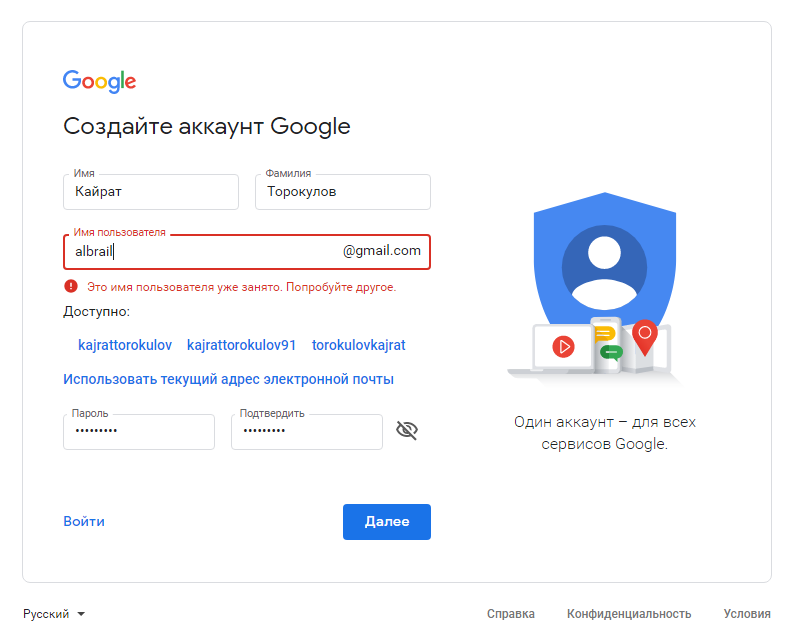Choose suggested username kajrattorokulov91
Image resolution: width=811 pixels, height=643 pixels.
point(242,345)
